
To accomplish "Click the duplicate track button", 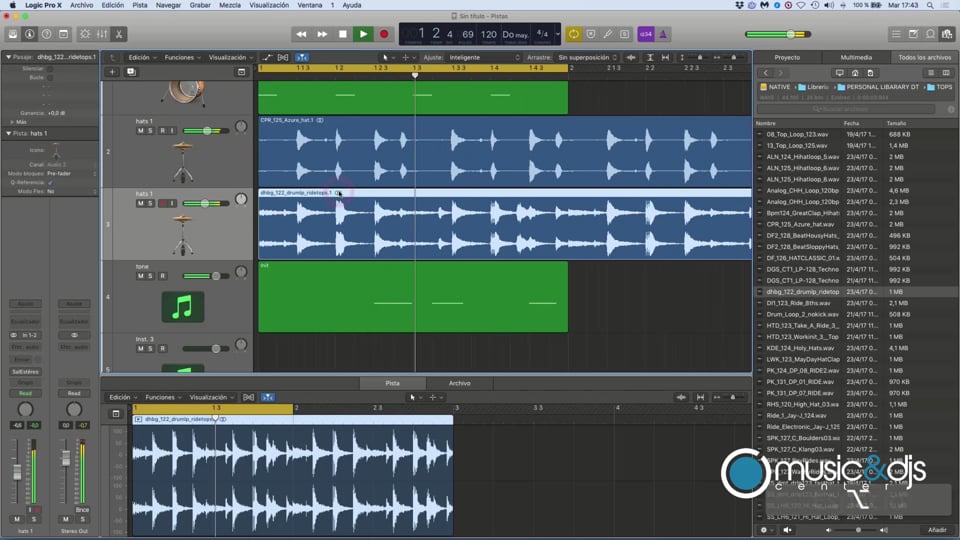I will pos(131,72).
